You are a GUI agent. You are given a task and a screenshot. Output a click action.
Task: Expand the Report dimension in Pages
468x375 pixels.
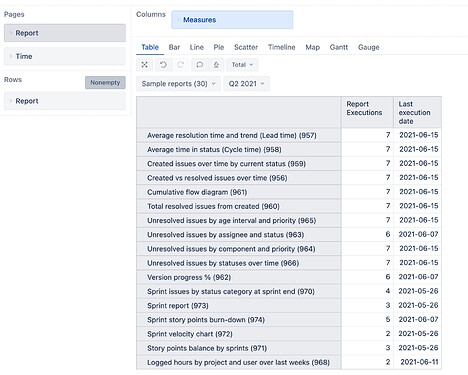(x=65, y=33)
